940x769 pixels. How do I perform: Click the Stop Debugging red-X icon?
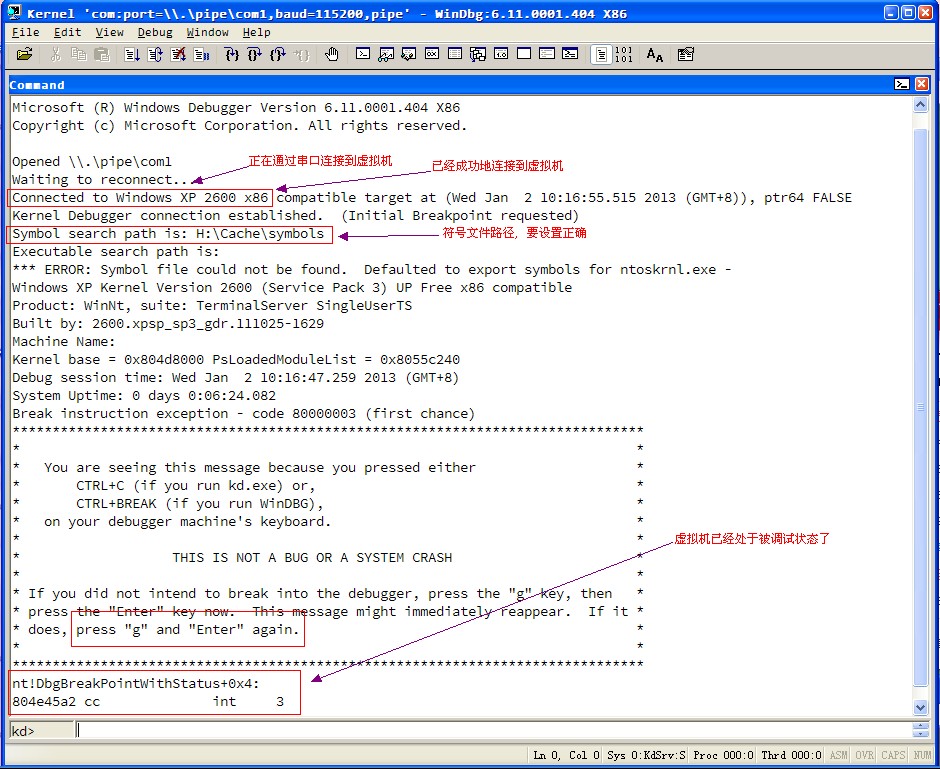click(178, 55)
